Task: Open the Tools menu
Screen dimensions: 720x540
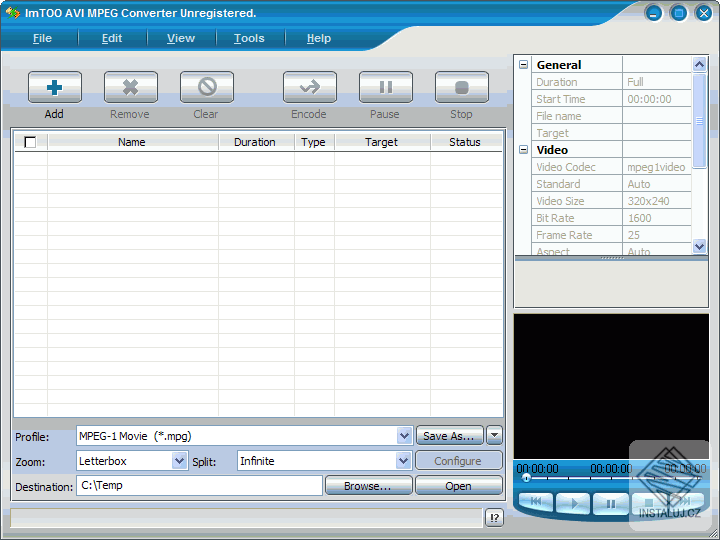Action: coord(249,38)
